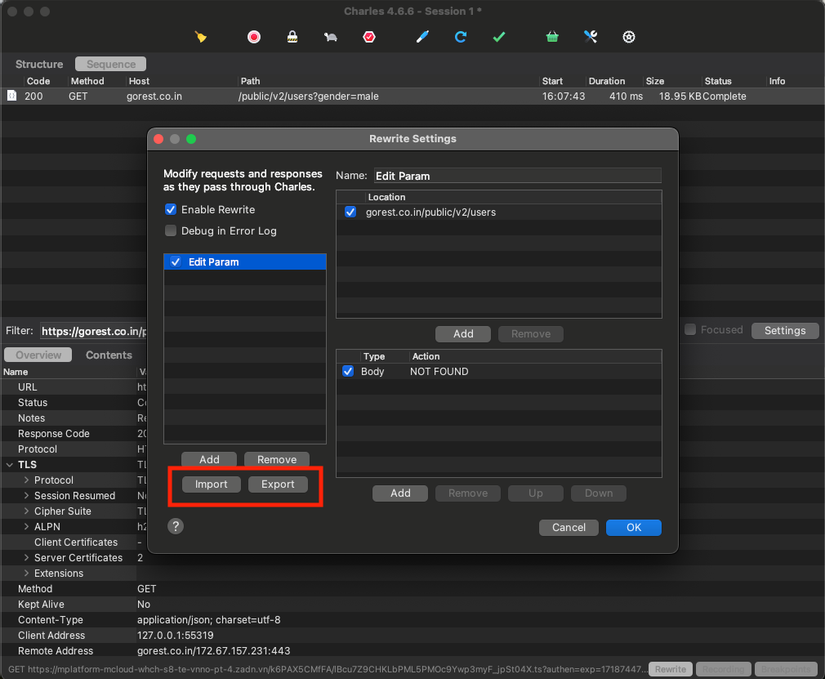
Task: Click the Import button
Action: (x=211, y=484)
